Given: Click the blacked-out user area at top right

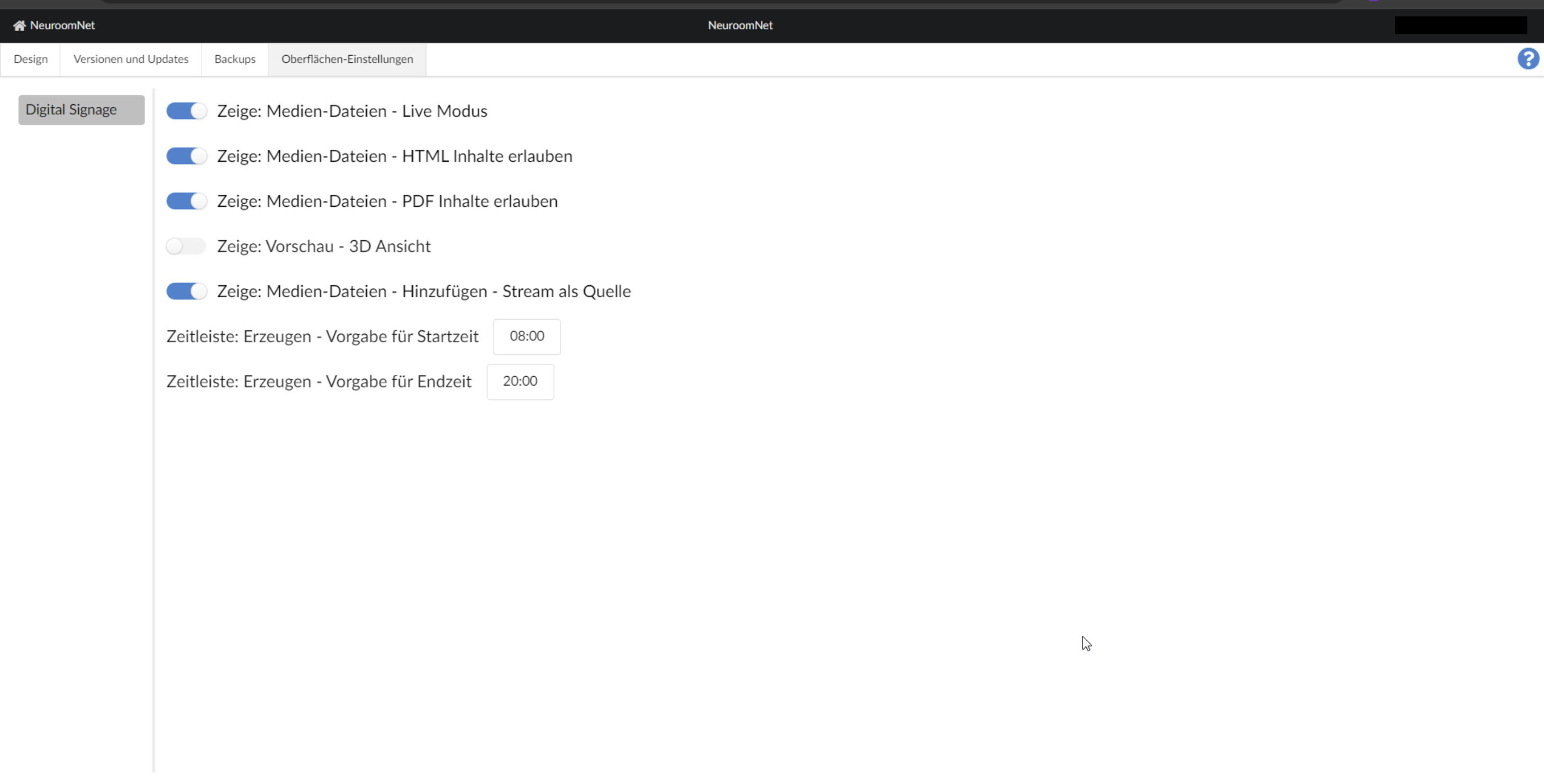Looking at the screenshot, I should click(x=1460, y=25).
